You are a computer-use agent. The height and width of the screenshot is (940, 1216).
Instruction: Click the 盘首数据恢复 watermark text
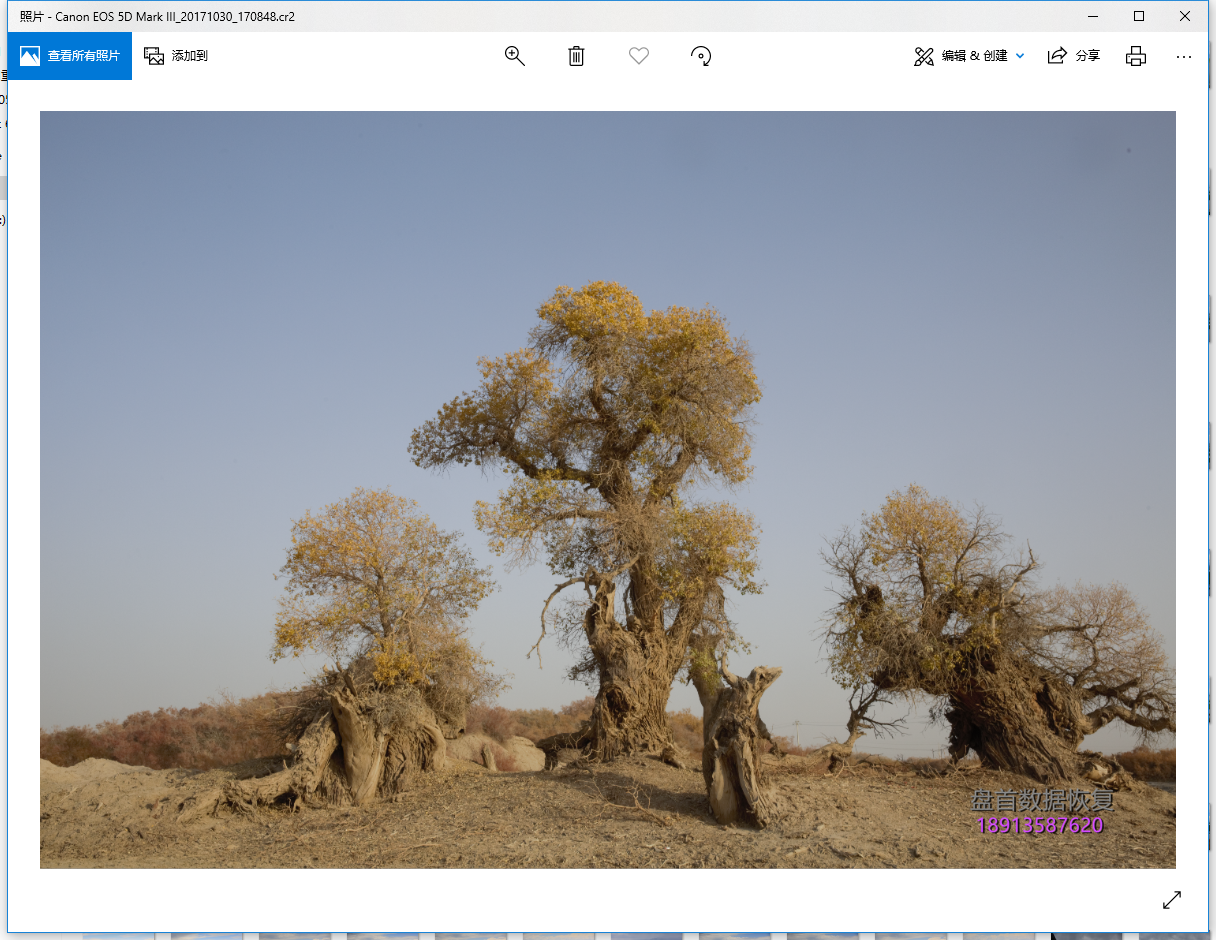click(1042, 801)
